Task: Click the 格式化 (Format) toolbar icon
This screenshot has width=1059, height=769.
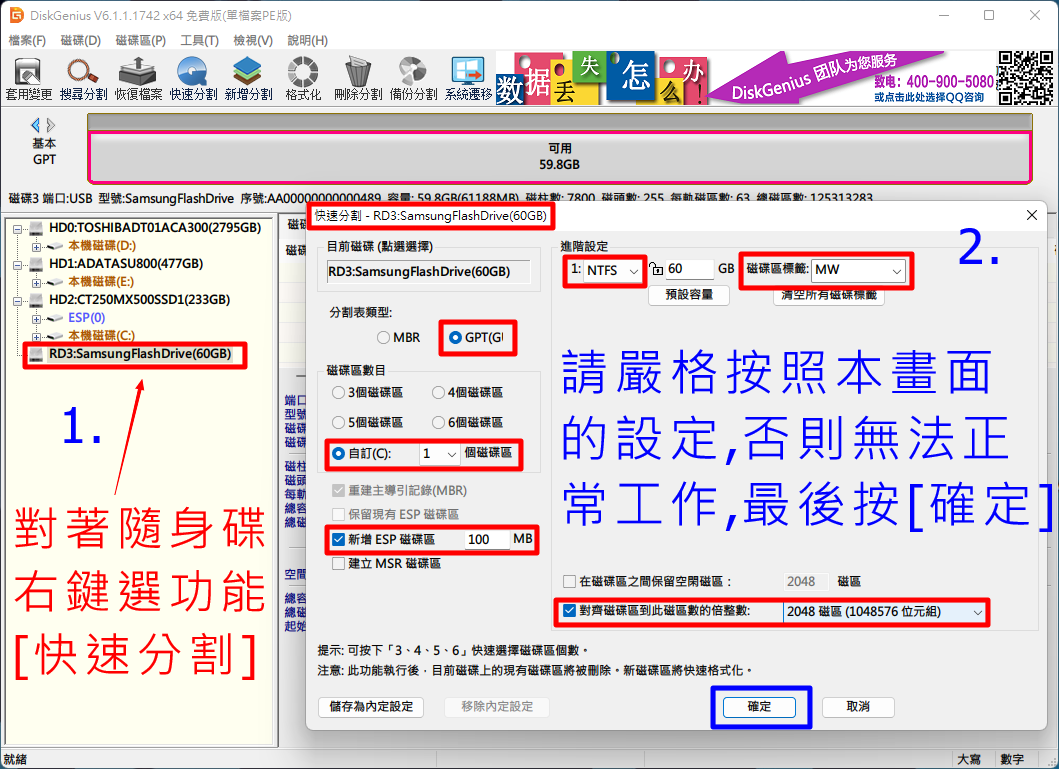Action: (x=303, y=78)
